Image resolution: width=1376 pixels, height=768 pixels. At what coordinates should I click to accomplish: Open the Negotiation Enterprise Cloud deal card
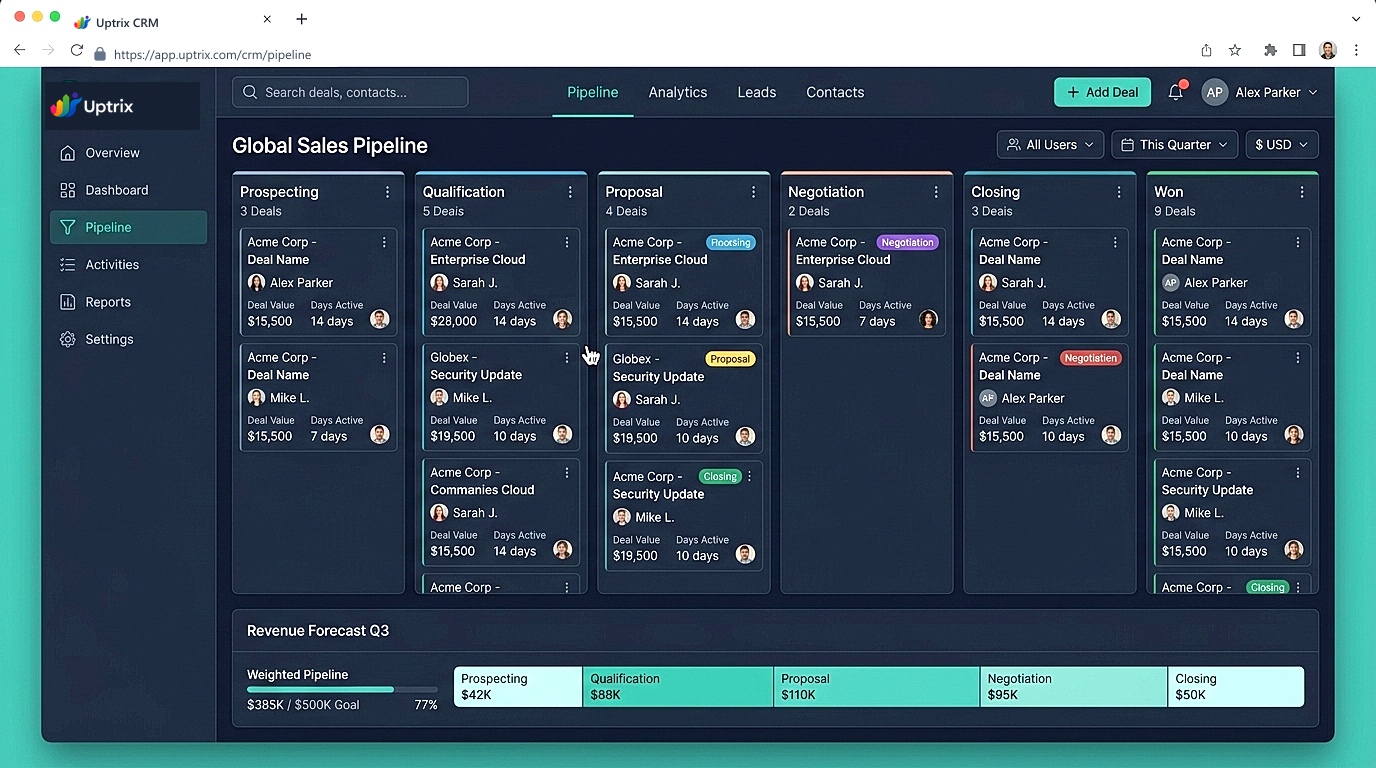coord(866,282)
